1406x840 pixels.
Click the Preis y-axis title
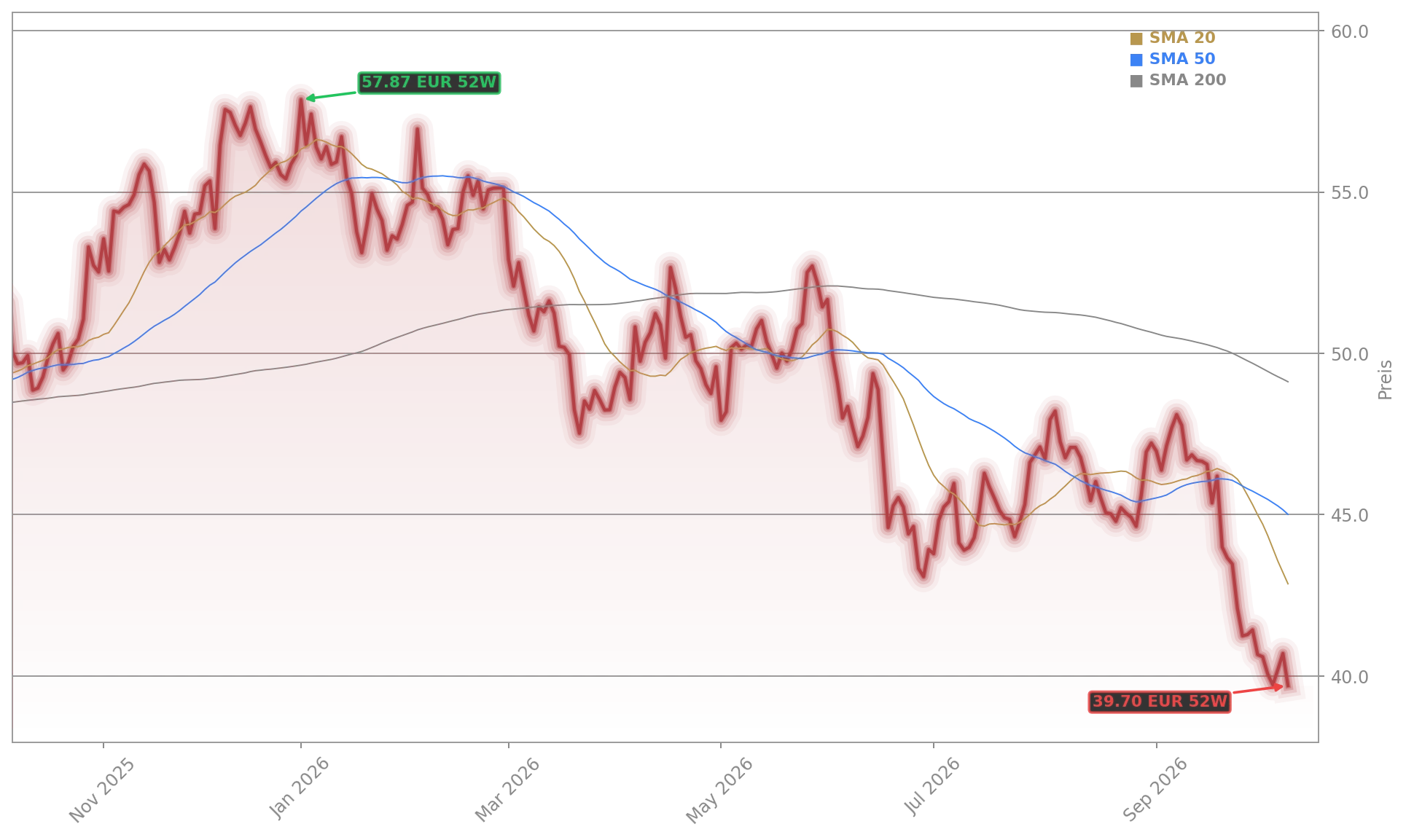click(x=1385, y=380)
